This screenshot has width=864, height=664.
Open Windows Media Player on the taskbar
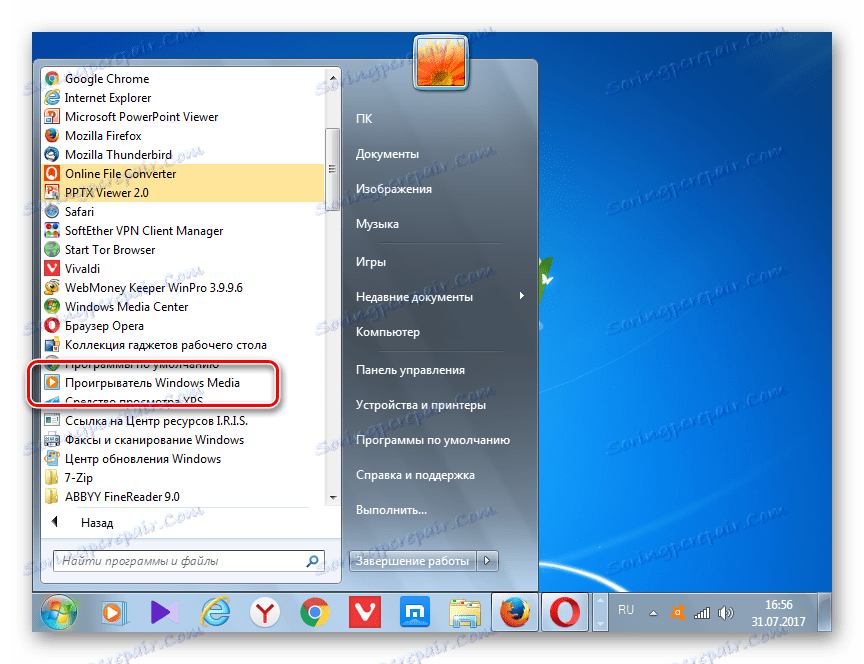114,612
